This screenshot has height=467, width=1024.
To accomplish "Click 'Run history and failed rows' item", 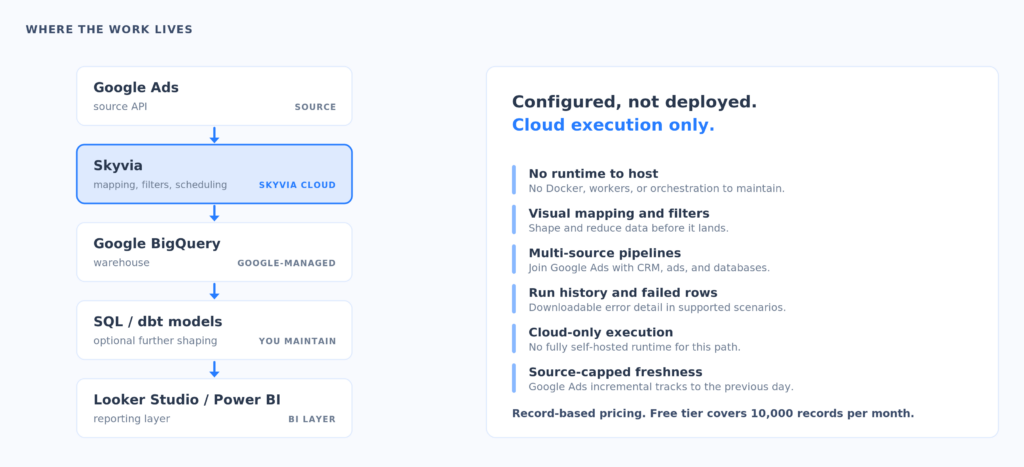I will coord(623,293).
